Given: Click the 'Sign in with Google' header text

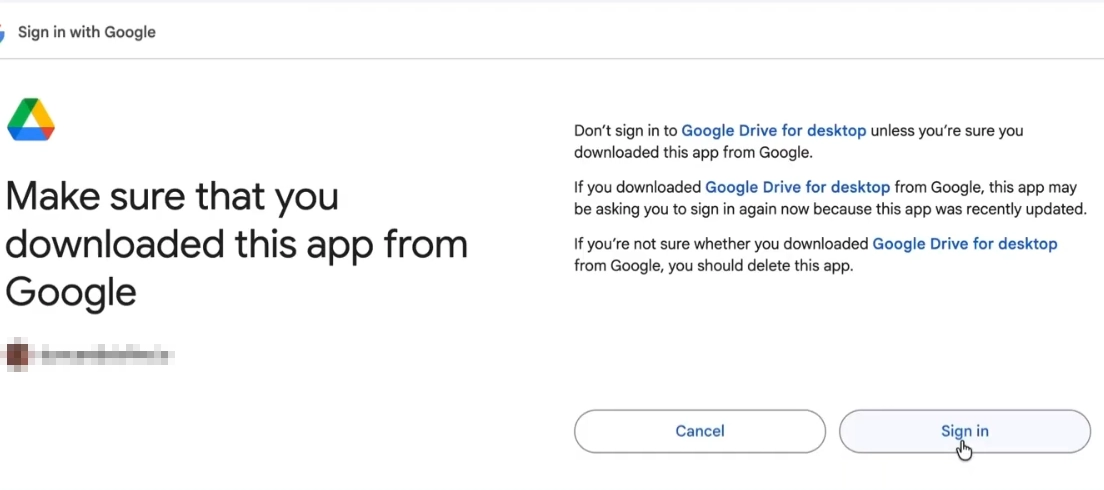Looking at the screenshot, I should [87, 32].
